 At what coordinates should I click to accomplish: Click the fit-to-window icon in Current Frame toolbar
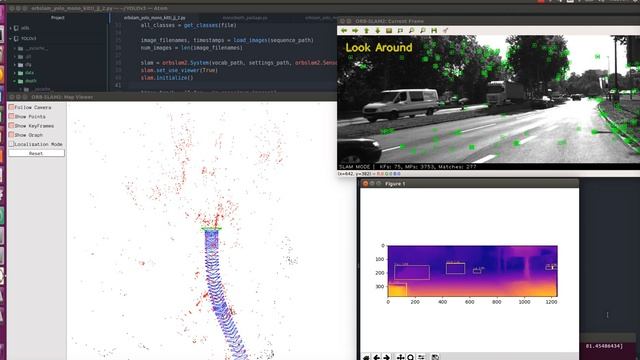pos(400,31)
